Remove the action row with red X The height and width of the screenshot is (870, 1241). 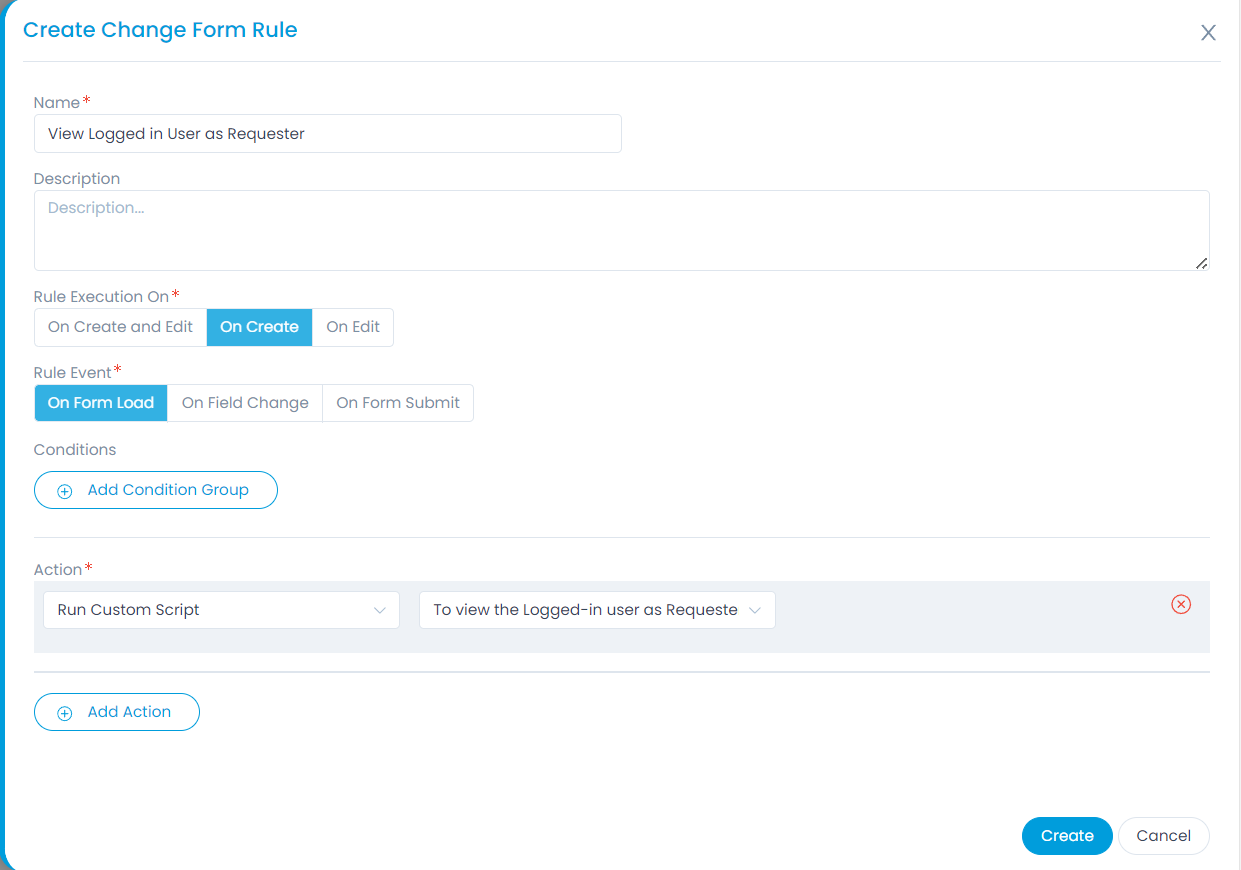1181,604
